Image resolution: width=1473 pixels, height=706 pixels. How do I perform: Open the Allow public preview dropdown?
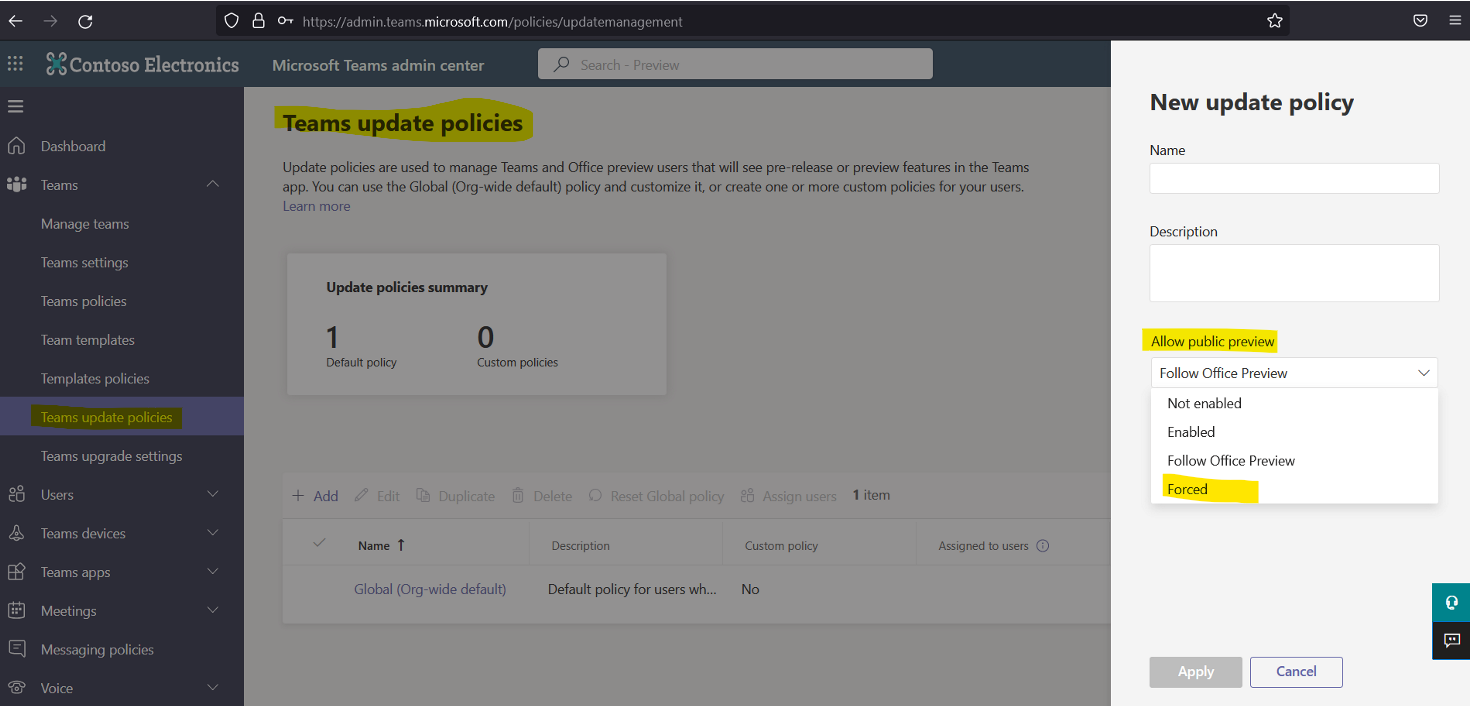(1294, 373)
